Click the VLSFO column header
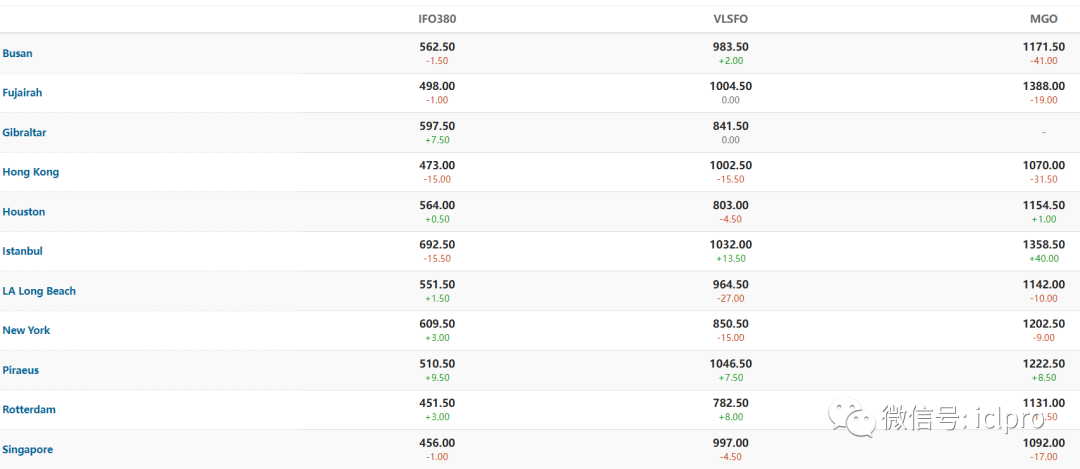This screenshot has width=1080, height=469. 730,19
